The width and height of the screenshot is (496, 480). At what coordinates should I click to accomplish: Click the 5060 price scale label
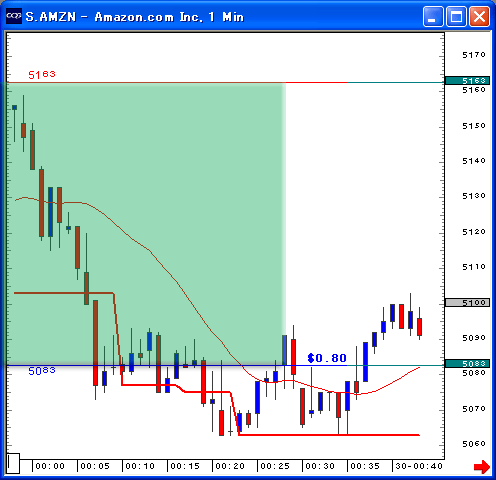click(474, 444)
